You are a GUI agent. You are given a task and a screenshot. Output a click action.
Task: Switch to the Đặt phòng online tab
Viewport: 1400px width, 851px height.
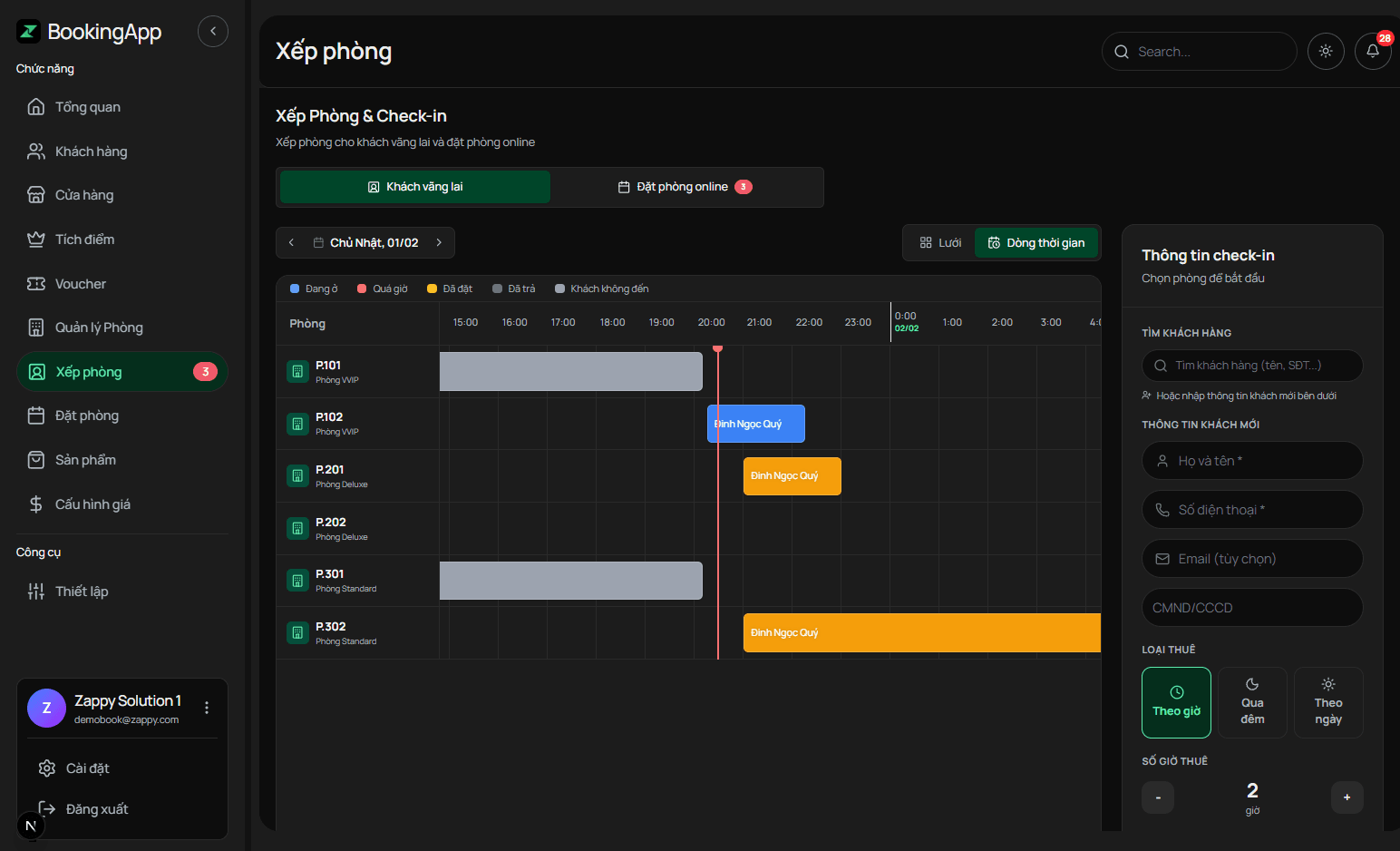686,187
